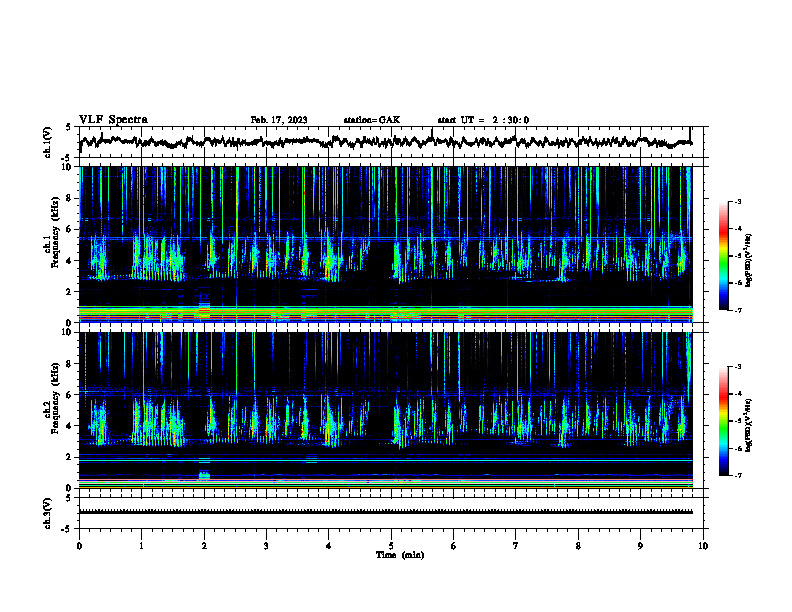The image size is (792, 612).
Task: Click the "4" tick on ch.2 frequency axis
Action: point(70,426)
